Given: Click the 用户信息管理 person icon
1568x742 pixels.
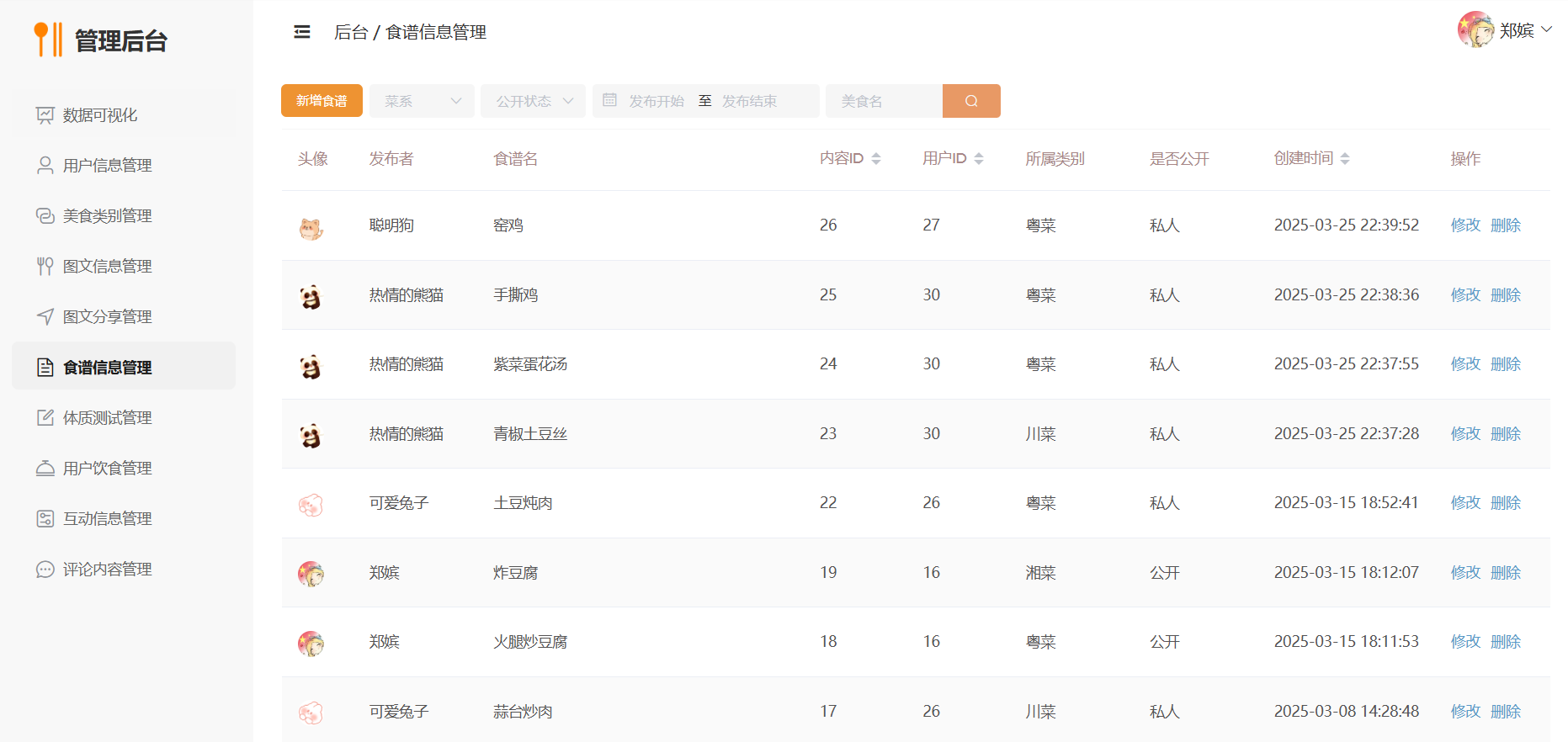Looking at the screenshot, I should (45, 166).
